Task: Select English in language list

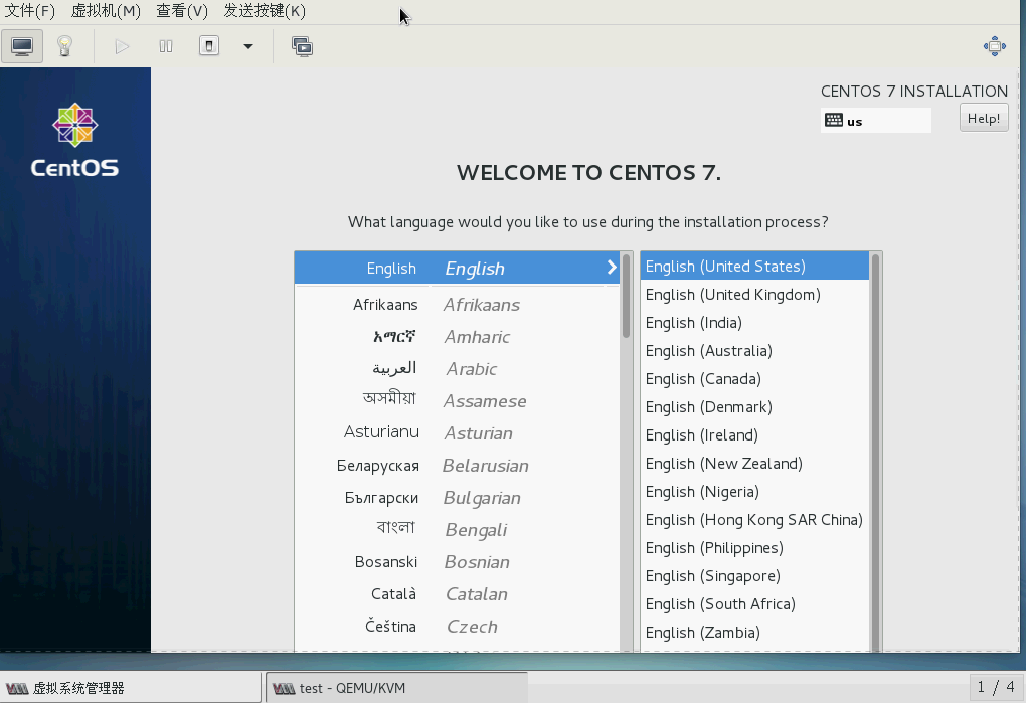Action: (x=457, y=268)
